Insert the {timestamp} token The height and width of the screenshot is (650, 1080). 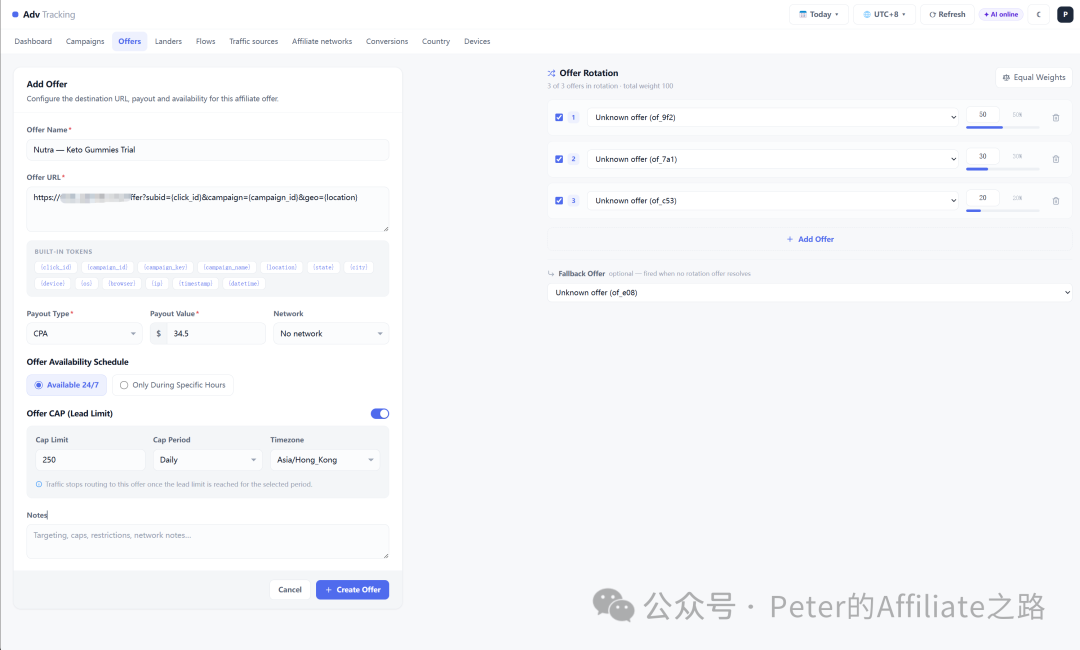point(196,284)
